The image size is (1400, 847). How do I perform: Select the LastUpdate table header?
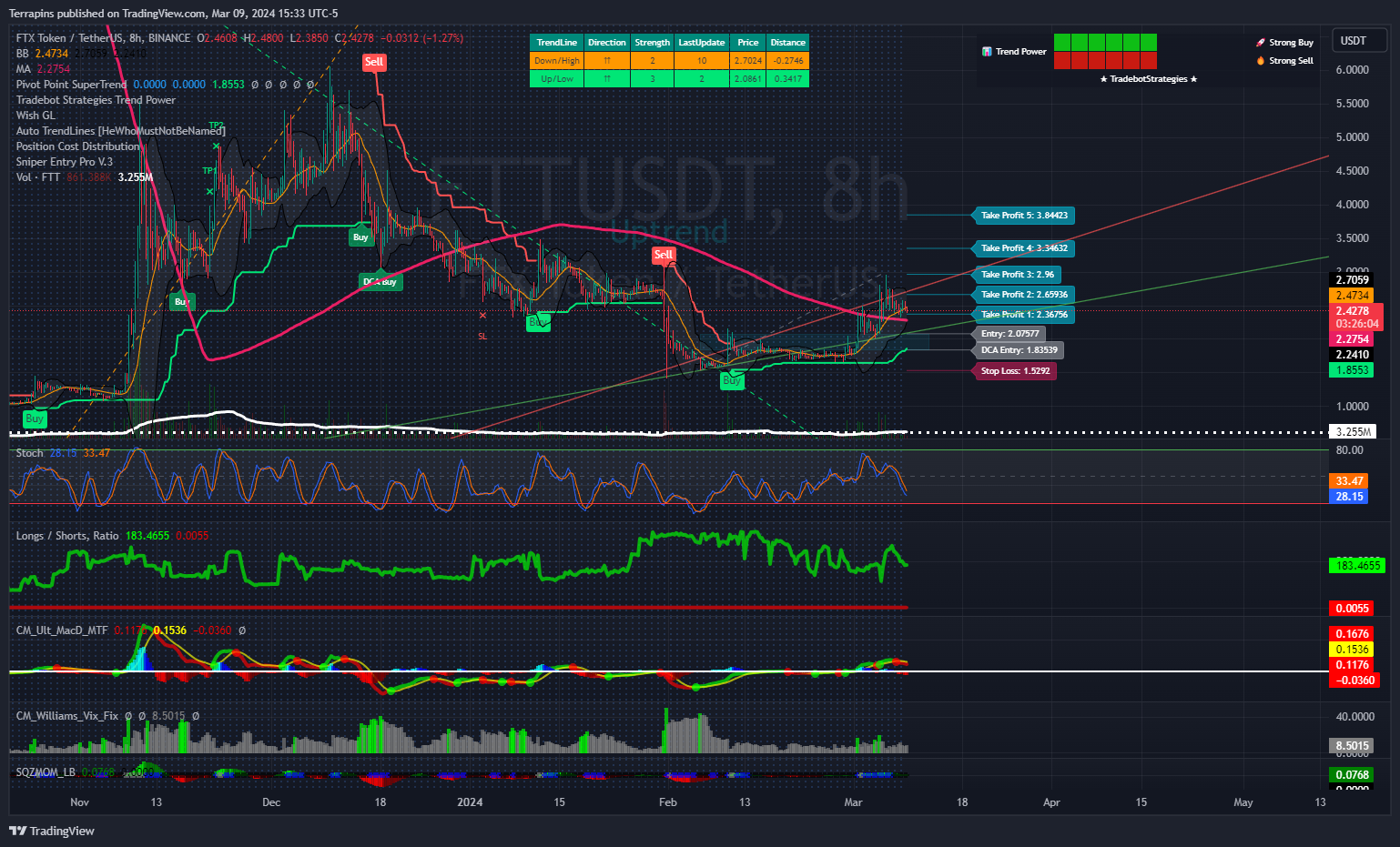[x=702, y=43]
